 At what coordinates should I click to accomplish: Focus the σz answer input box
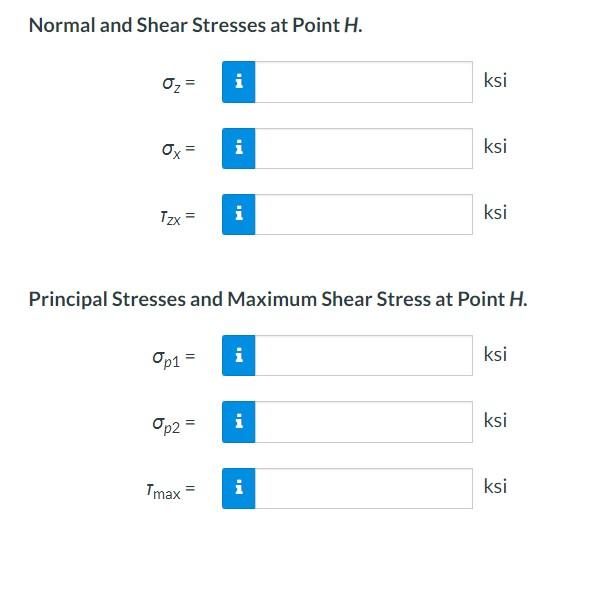pos(364,82)
